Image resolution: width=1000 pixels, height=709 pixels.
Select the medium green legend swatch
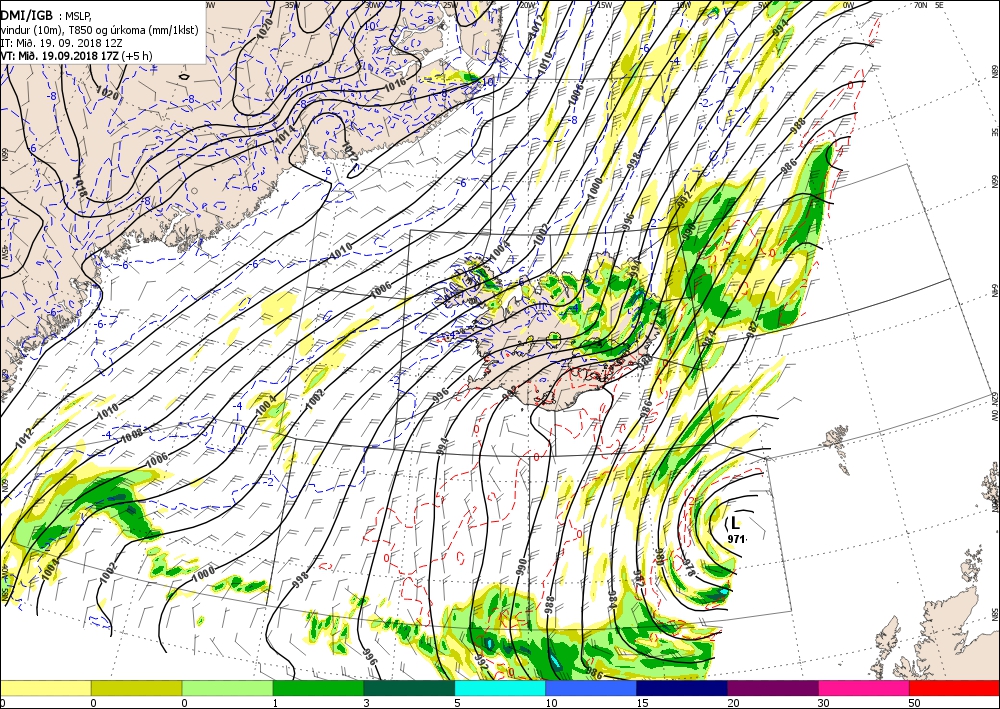318,688
